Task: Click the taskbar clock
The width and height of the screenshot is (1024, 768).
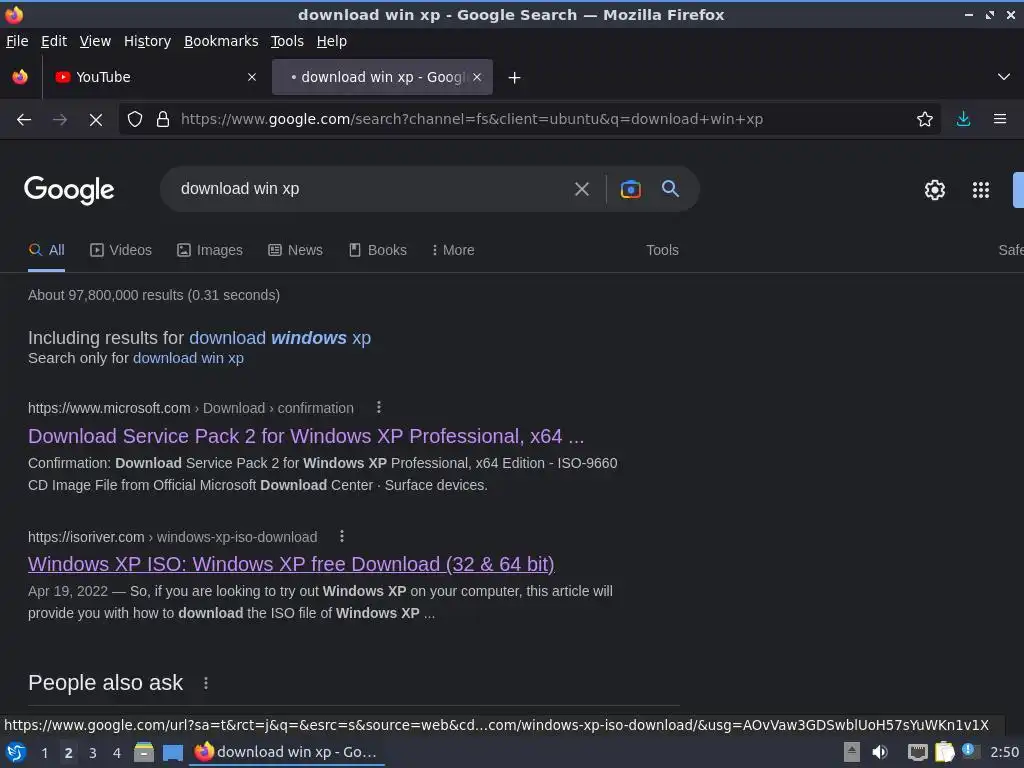Action: tap(1004, 752)
